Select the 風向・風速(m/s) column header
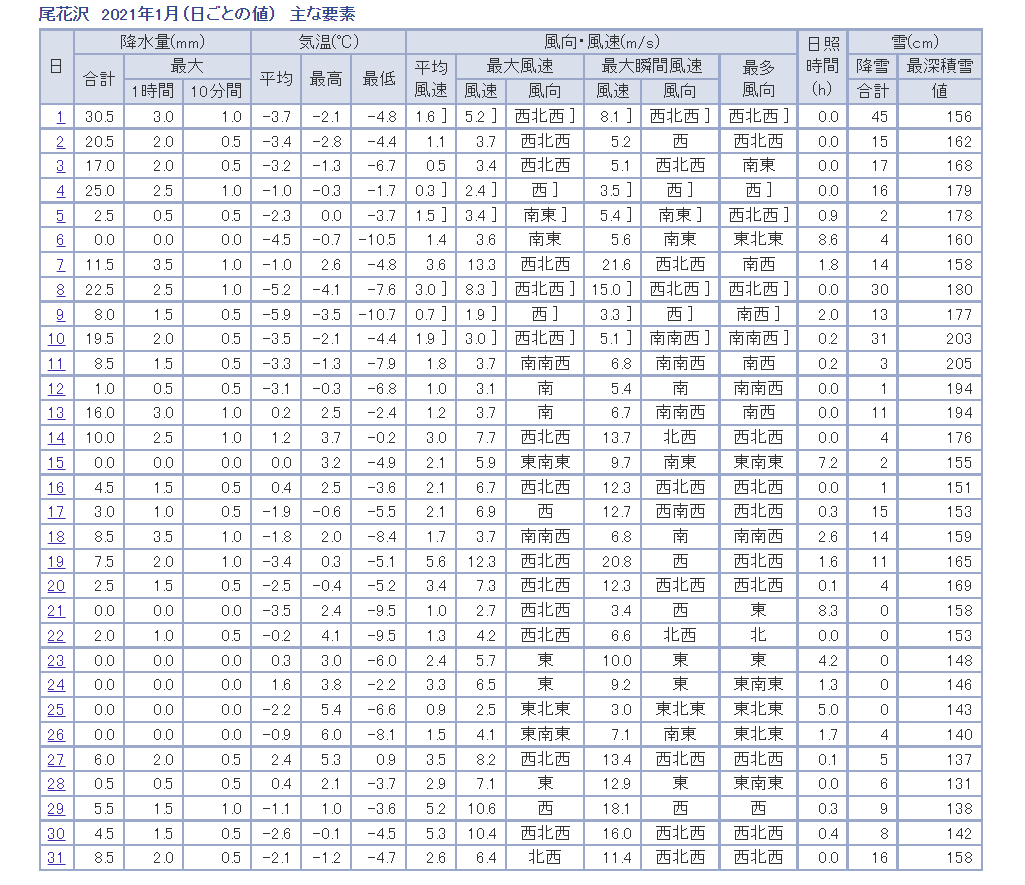The image size is (1025, 885). tap(601, 42)
